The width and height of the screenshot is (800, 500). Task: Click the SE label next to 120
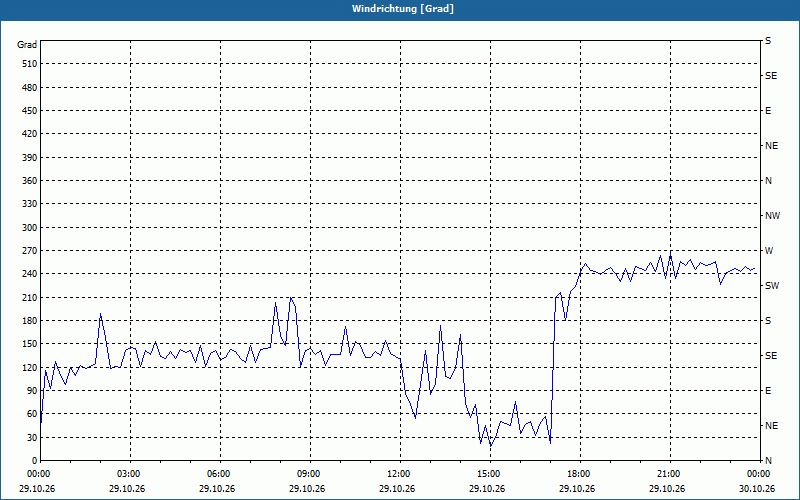(x=771, y=356)
